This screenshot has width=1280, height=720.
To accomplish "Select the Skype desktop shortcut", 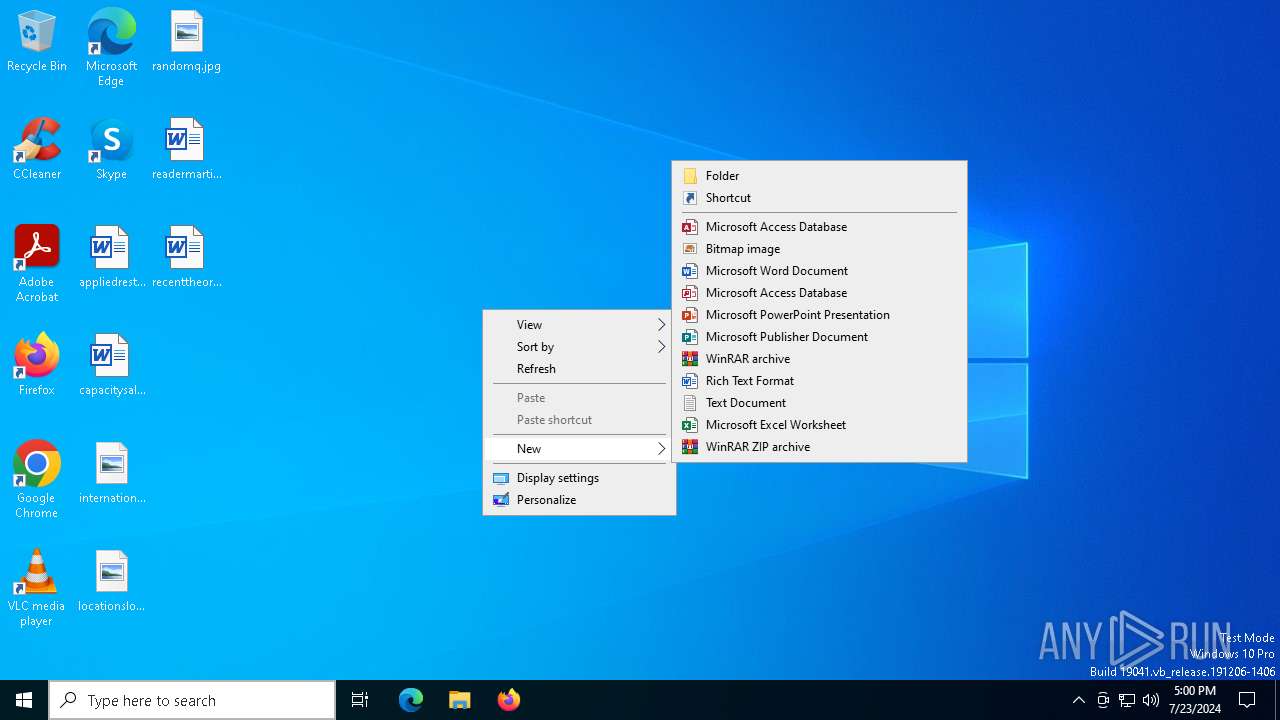I will [111, 150].
